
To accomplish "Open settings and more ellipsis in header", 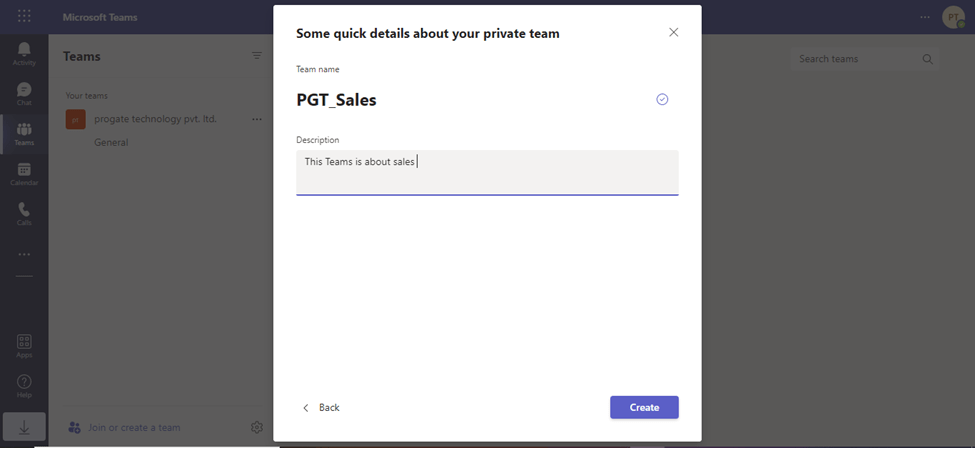I will [x=925, y=17].
